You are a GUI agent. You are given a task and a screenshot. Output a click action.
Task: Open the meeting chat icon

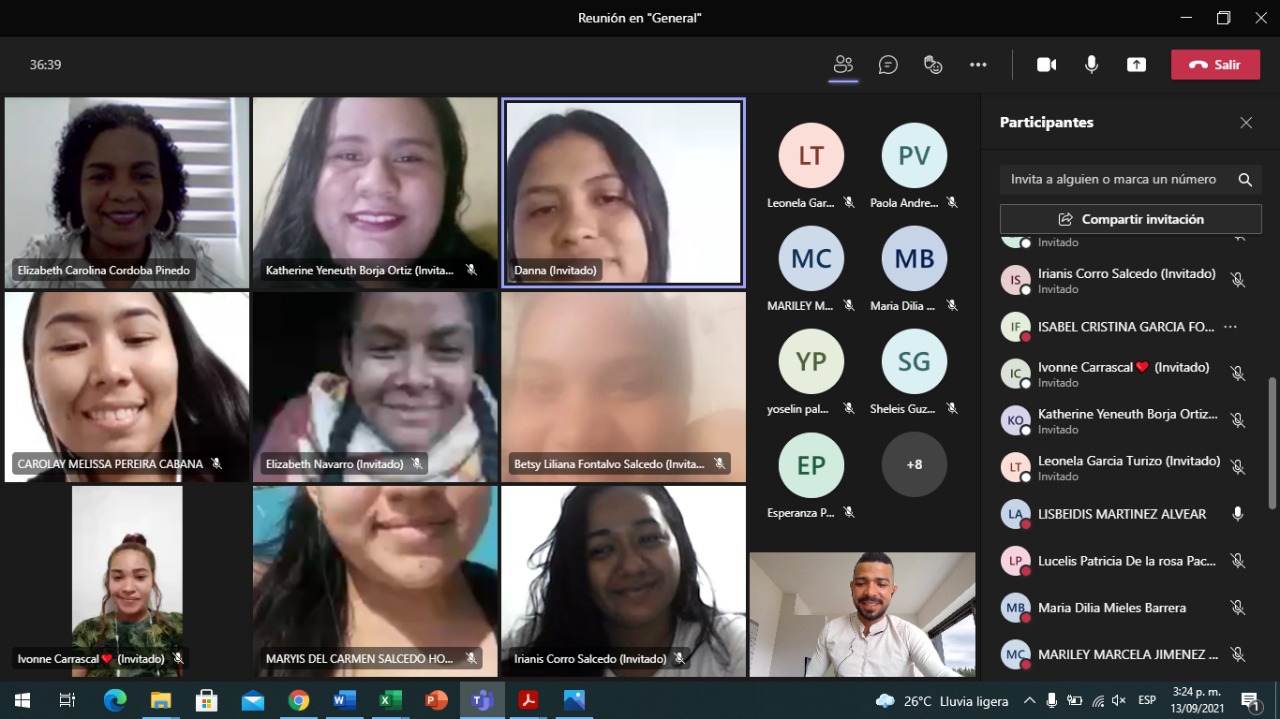pos(888,65)
